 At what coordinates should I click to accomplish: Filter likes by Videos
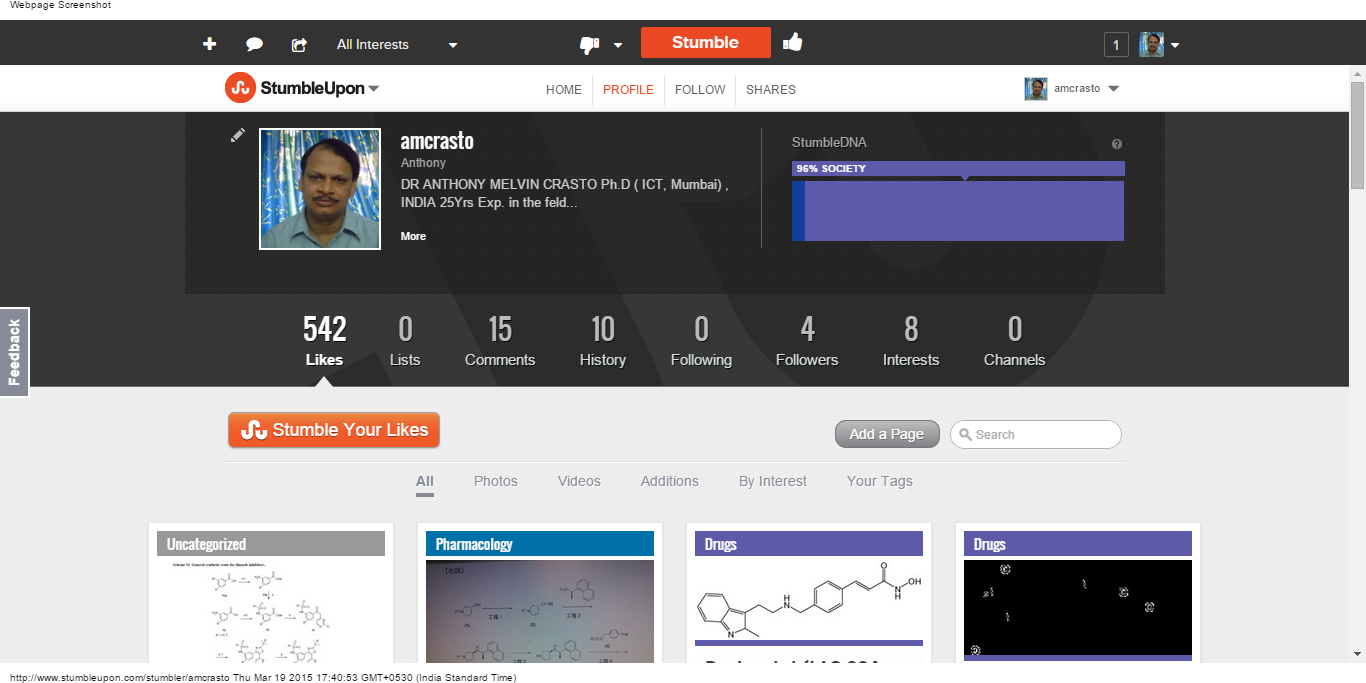(x=579, y=481)
